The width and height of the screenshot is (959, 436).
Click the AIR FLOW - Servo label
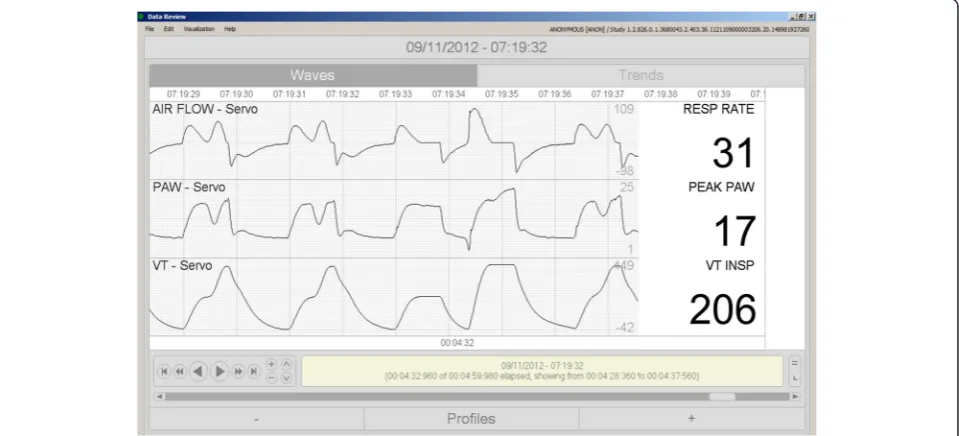(x=205, y=109)
